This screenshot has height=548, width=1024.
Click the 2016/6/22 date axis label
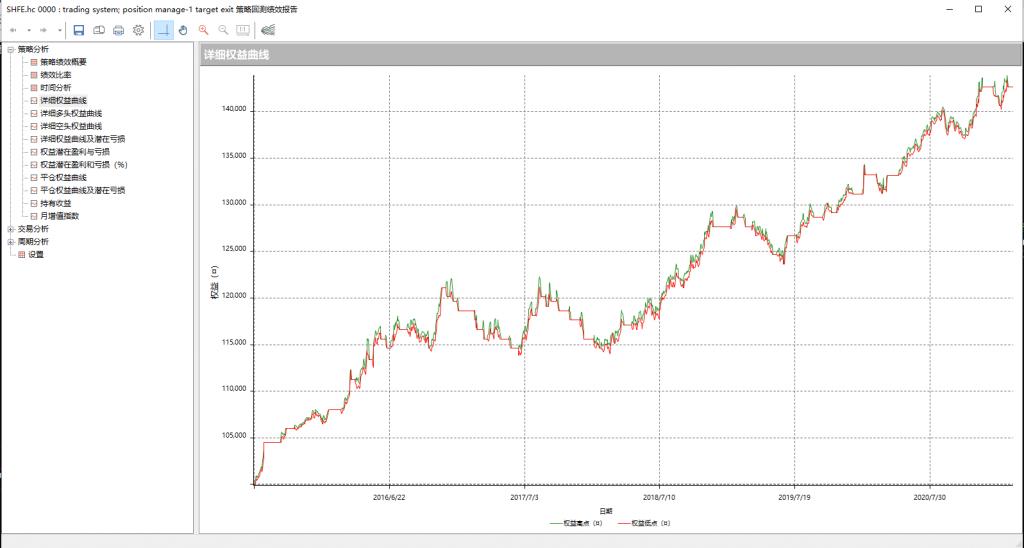coord(389,498)
